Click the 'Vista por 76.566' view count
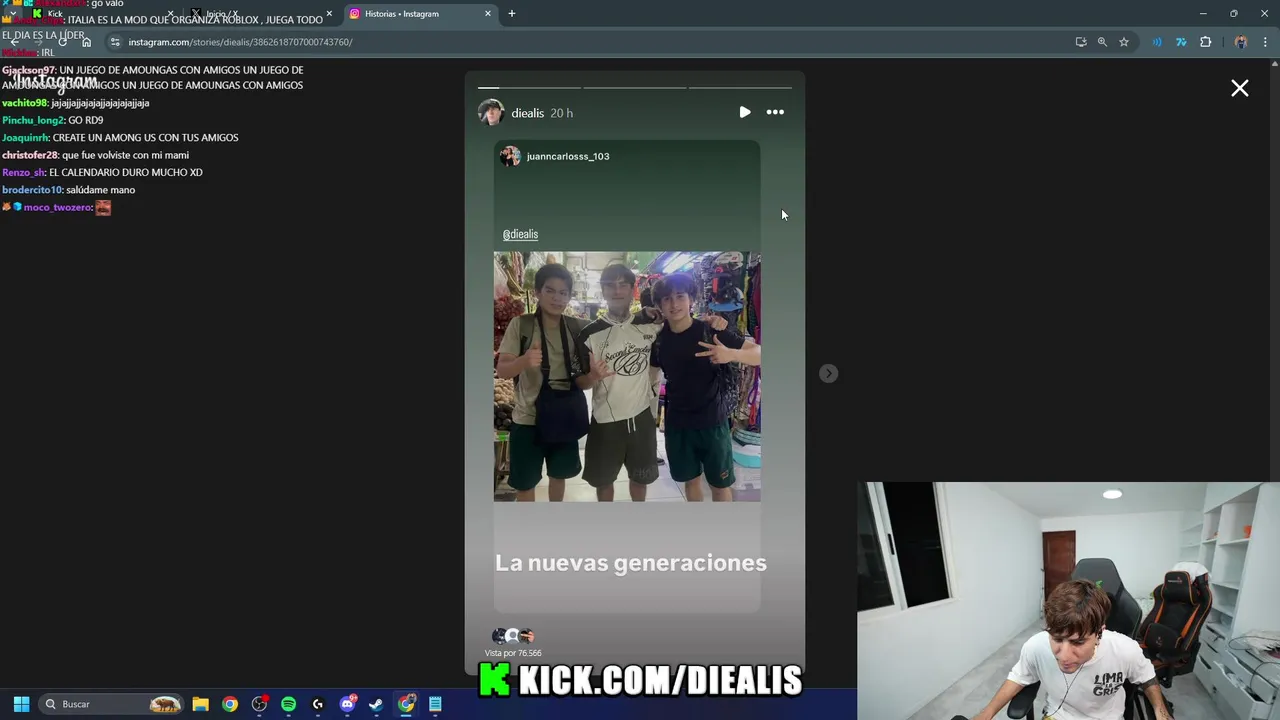Viewport: 1280px width, 720px height. pyautogui.click(x=513, y=653)
